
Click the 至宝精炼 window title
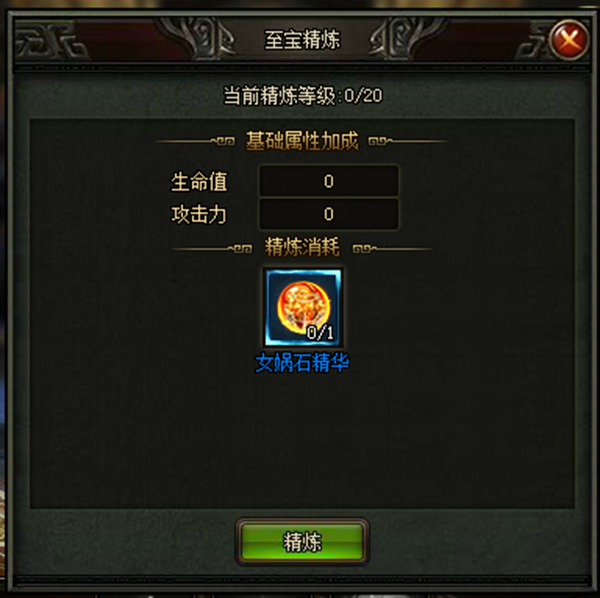click(302, 40)
